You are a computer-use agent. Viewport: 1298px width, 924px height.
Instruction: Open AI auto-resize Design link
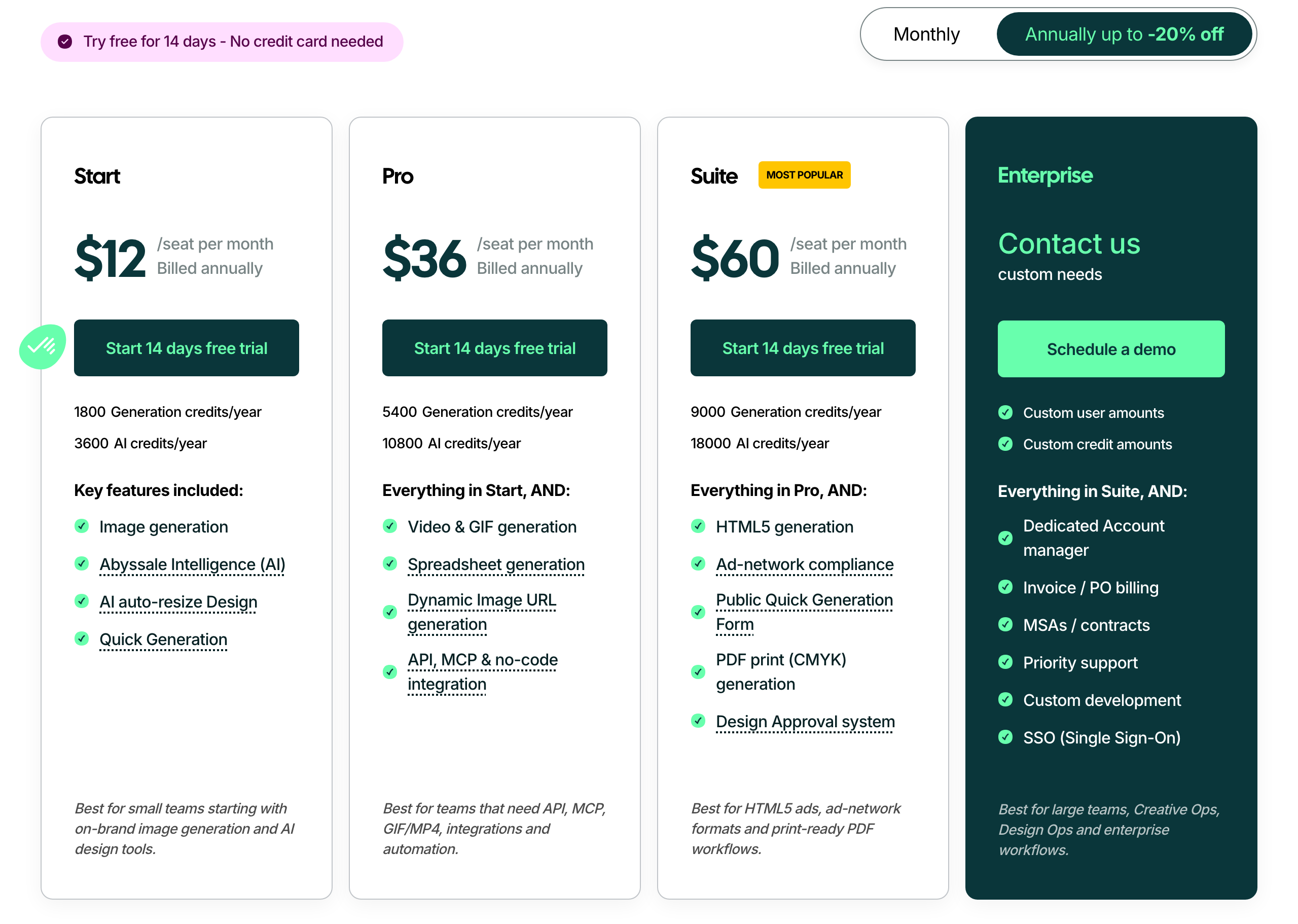(178, 602)
